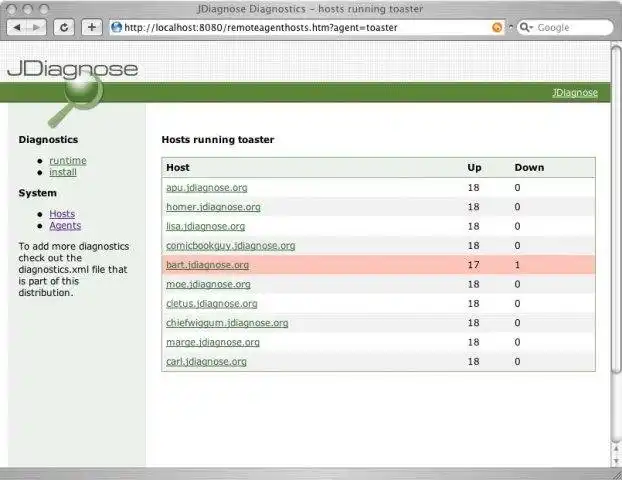Click the orange RSS icon in address bar

tap(497, 27)
